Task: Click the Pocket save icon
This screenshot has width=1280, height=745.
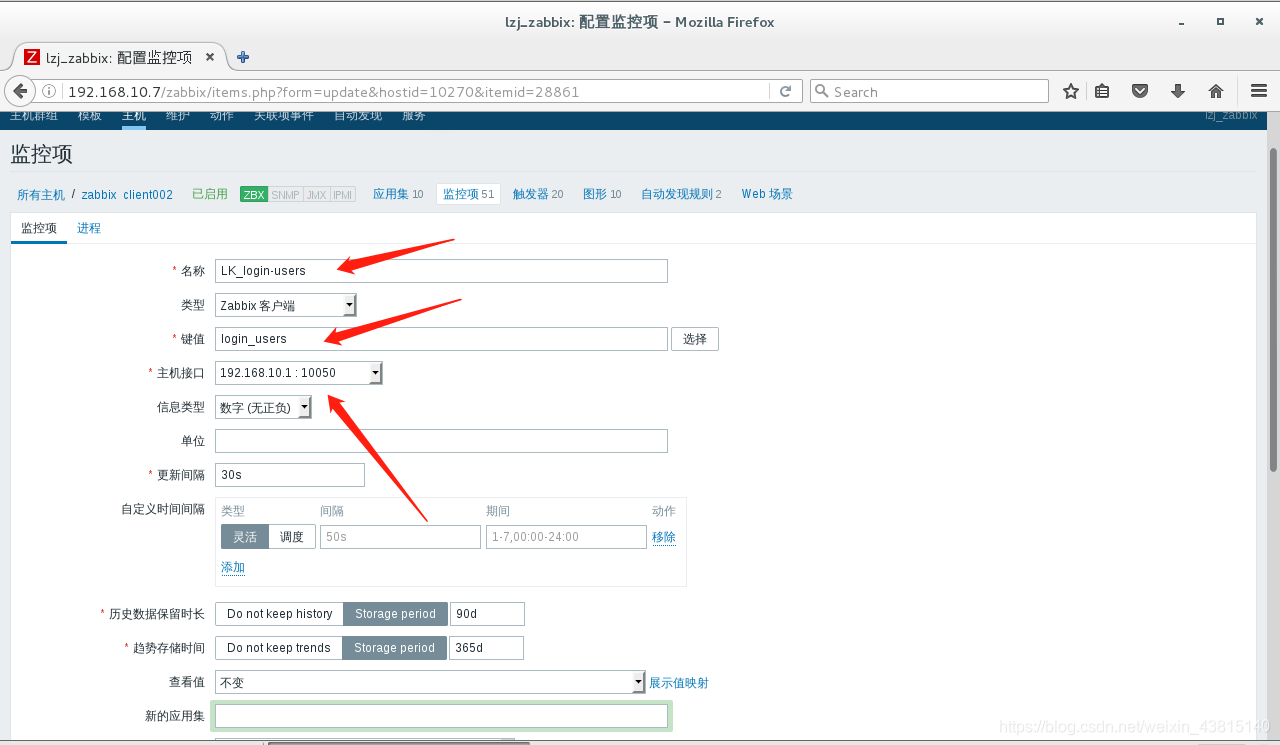Action: pyautogui.click(x=1140, y=91)
